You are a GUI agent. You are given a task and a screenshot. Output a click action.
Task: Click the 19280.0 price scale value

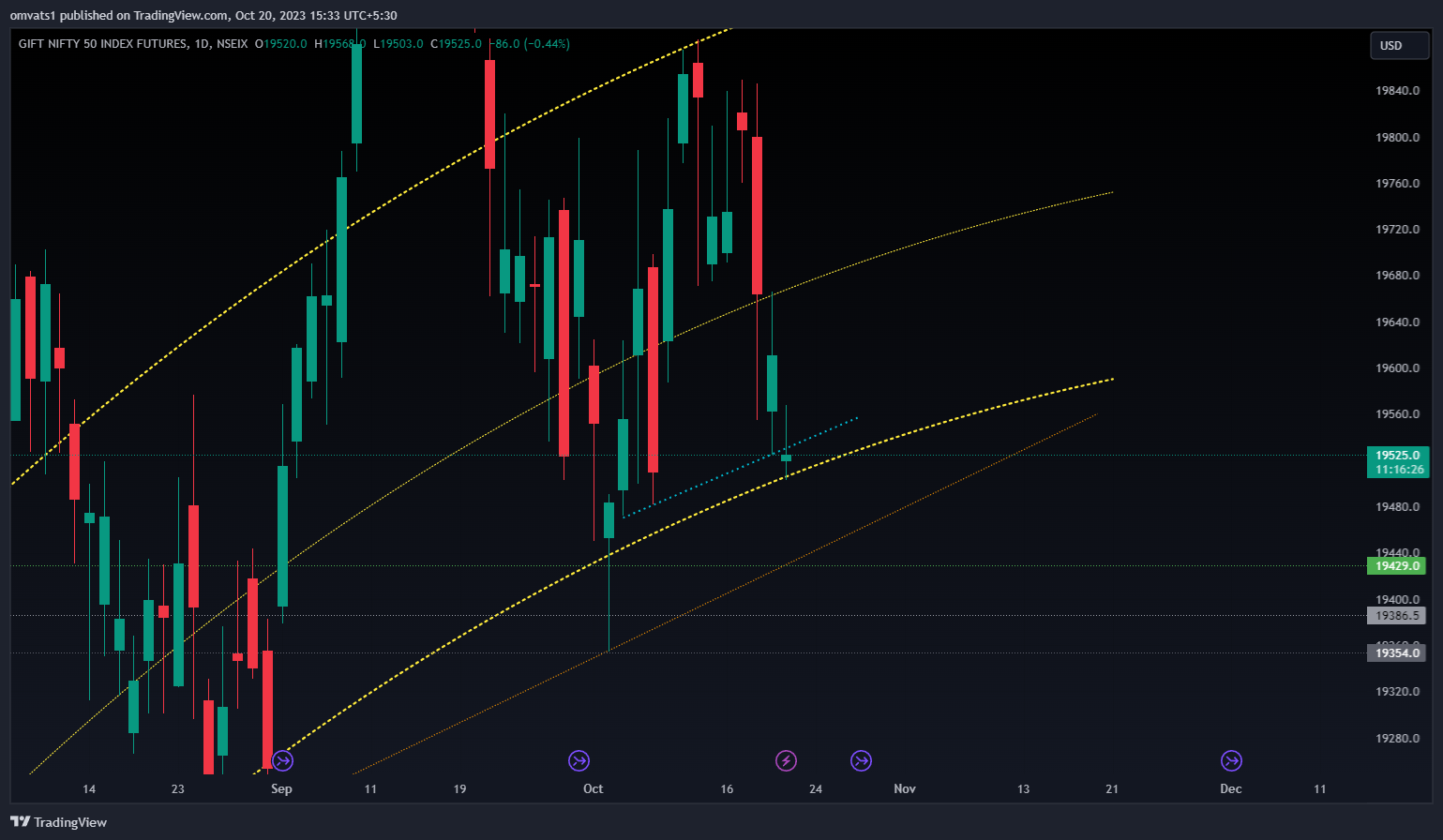click(1397, 739)
